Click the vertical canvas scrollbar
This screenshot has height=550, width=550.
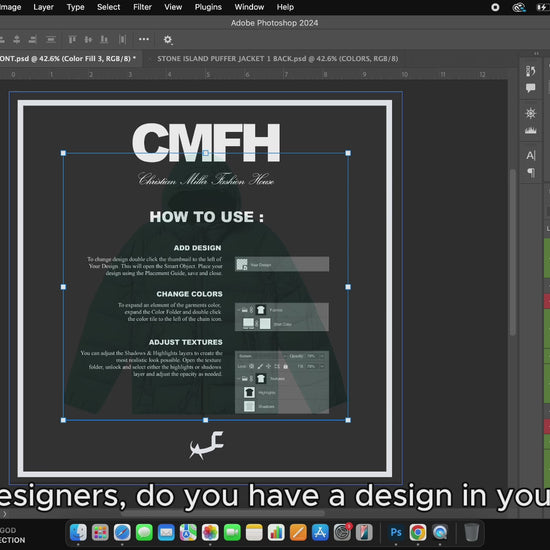coord(512,252)
